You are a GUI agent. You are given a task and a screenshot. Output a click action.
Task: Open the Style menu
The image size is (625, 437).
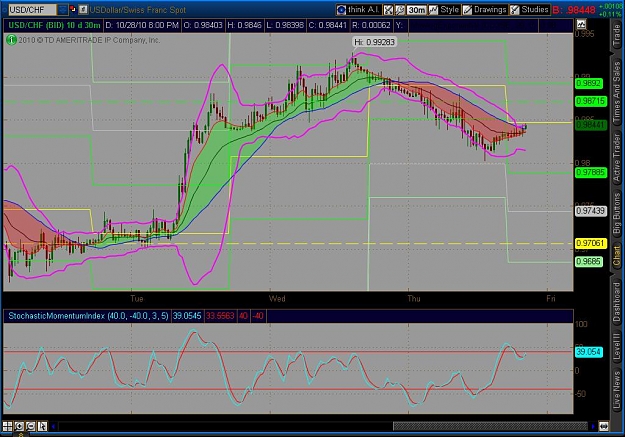click(444, 10)
